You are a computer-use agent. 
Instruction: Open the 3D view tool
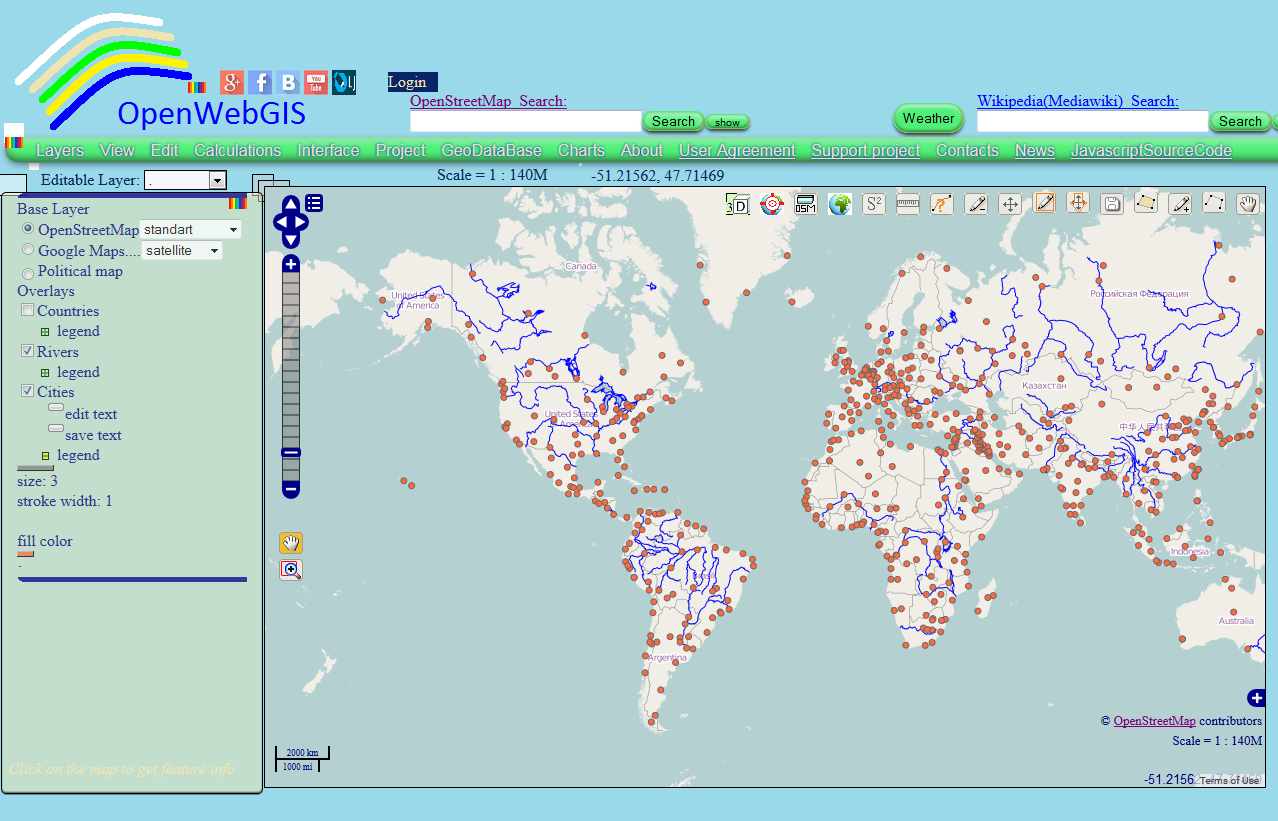(737, 204)
